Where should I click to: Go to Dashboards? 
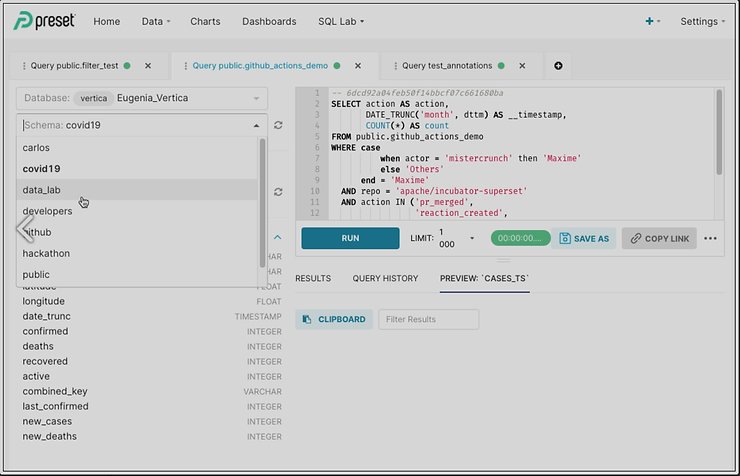click(x=269, y=21)
